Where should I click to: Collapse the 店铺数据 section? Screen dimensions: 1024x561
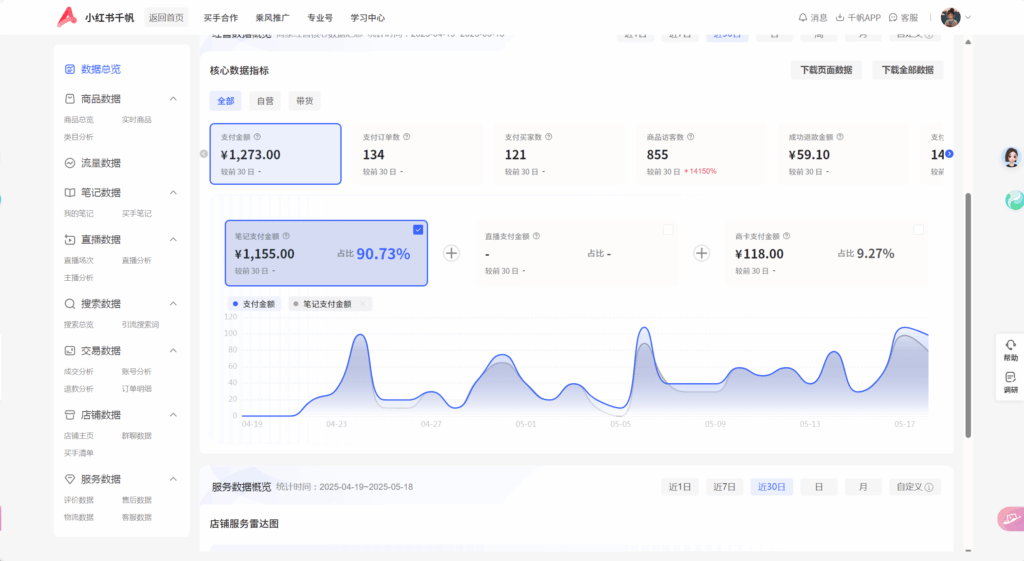click(173, 415)
